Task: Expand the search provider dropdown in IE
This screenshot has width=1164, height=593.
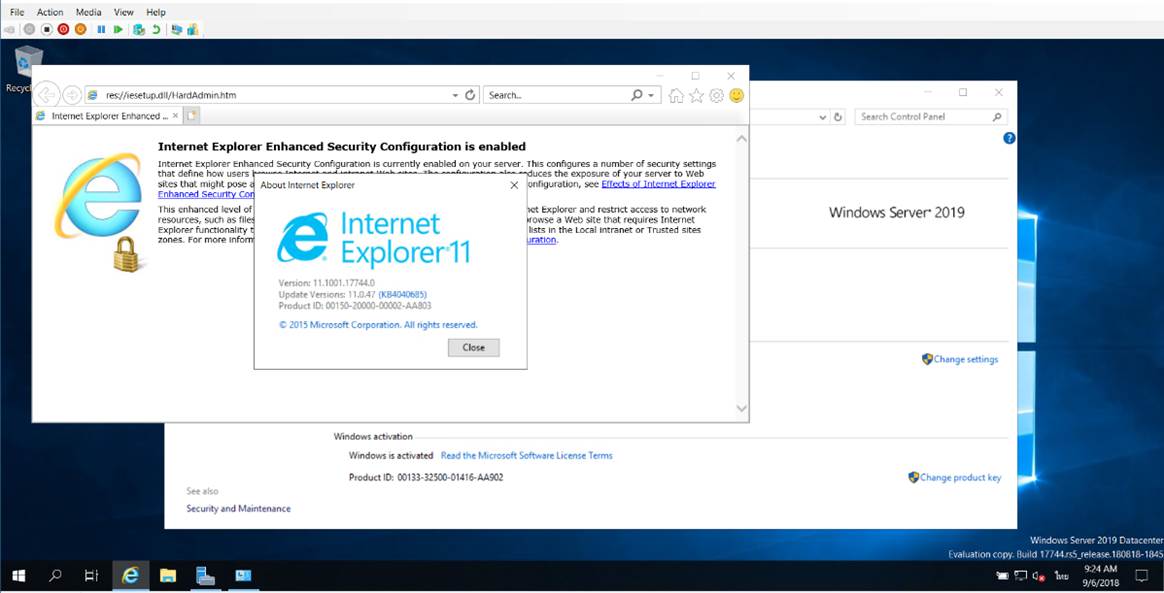Action: 651,95
